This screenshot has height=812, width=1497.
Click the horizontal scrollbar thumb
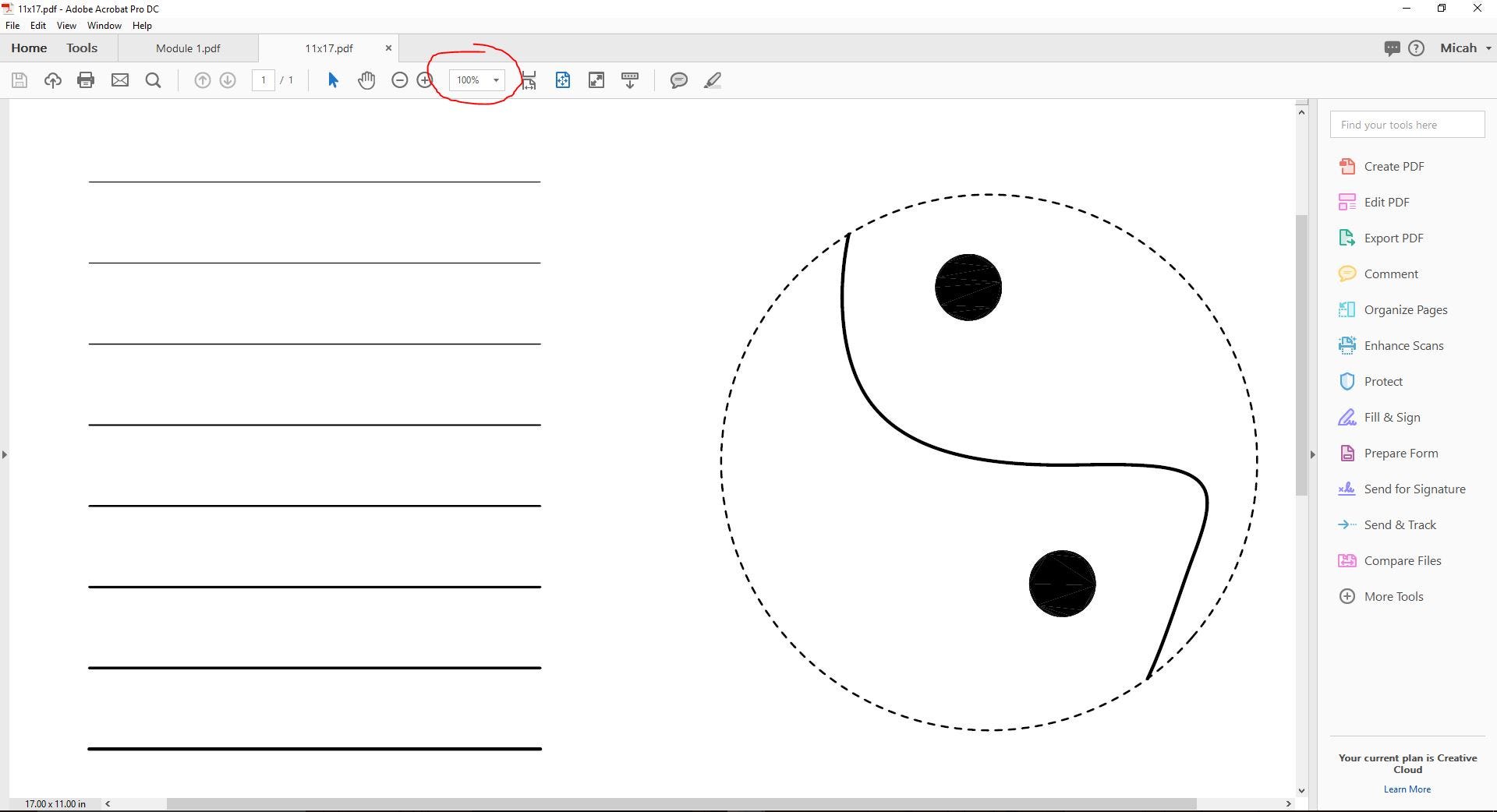coord(681,803)
